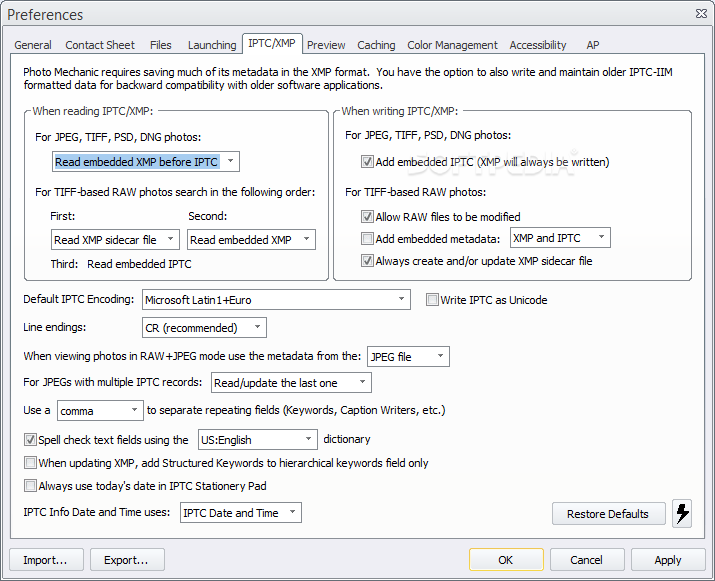This screenshot has width=715, height=581.
Task: Click the 'For TIFF-based RAW photos:' label
Action: click(x=415, y=192)
